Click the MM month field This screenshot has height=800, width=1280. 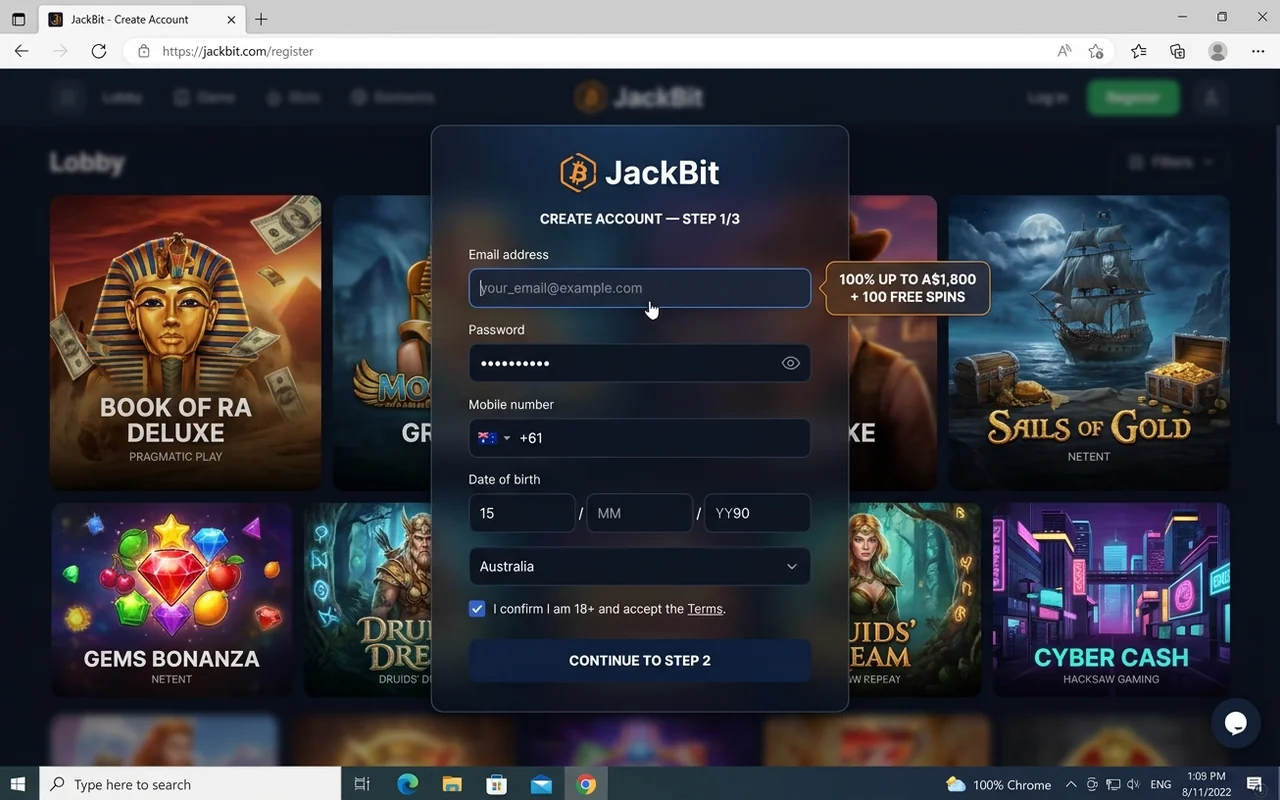click(640, 513)
